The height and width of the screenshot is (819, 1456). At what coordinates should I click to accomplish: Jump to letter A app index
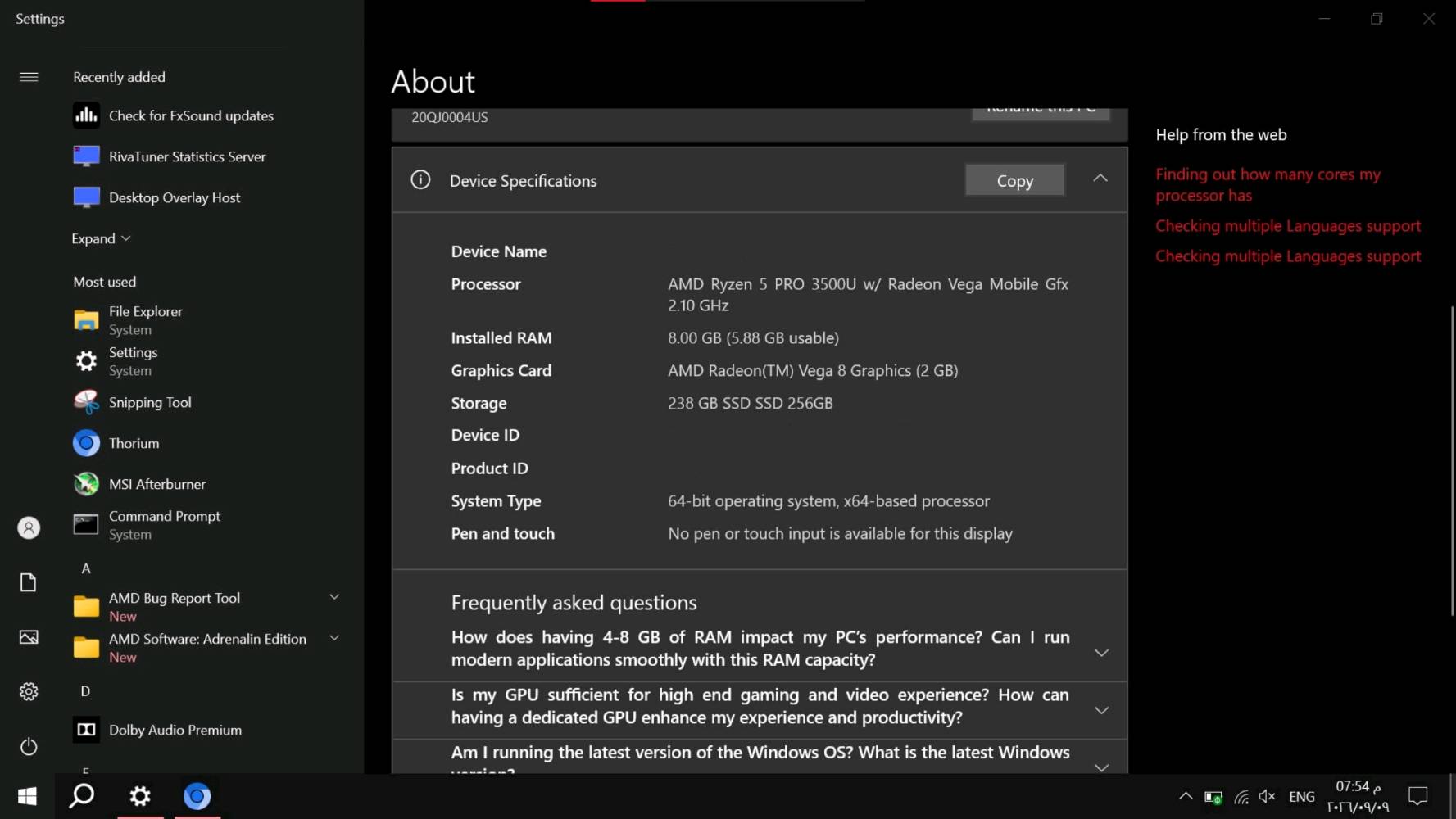pyautogui.click(x=86, y=568)
